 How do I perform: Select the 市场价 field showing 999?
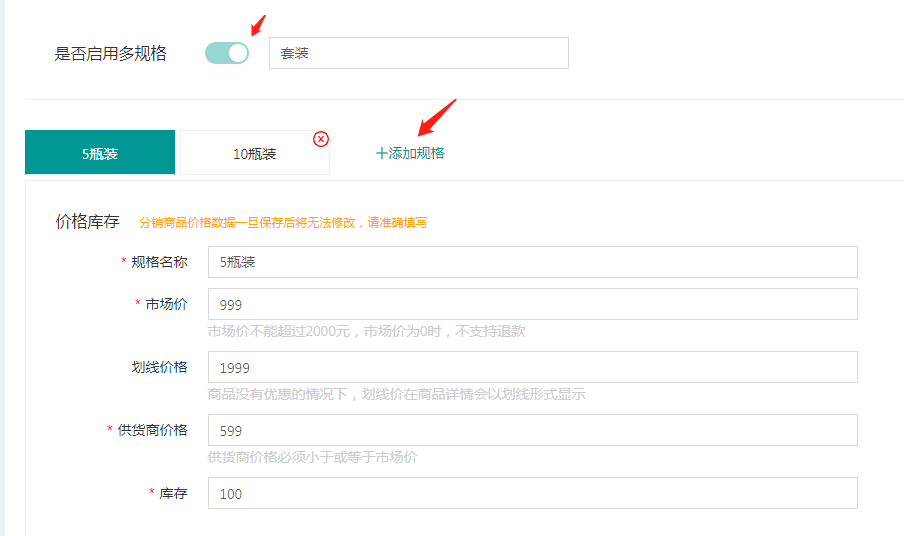coord(532,305)
